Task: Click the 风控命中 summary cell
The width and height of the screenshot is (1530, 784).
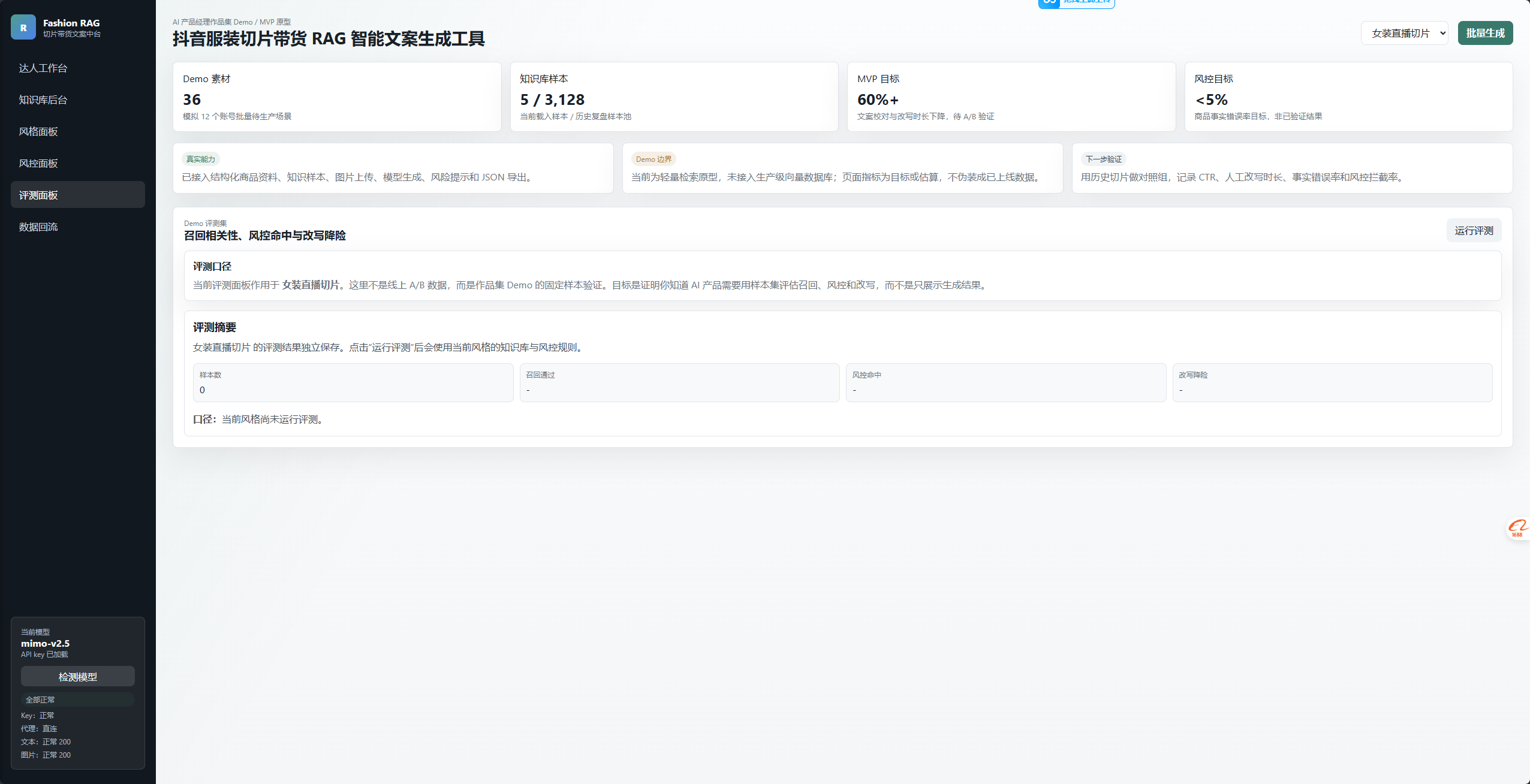Action: (1006, 382)
